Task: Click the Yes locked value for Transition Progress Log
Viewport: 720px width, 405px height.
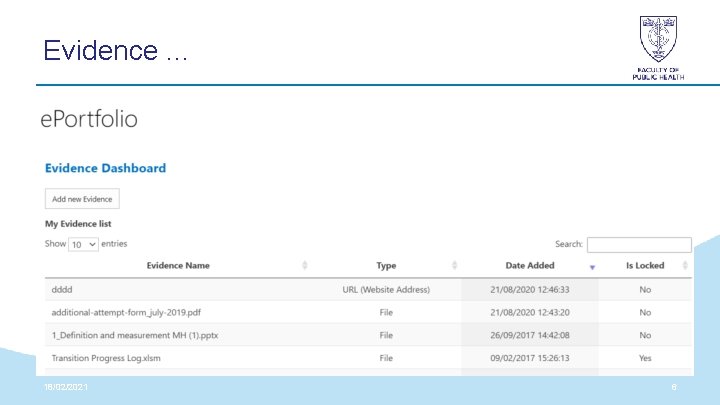Action: click(645, 358)
